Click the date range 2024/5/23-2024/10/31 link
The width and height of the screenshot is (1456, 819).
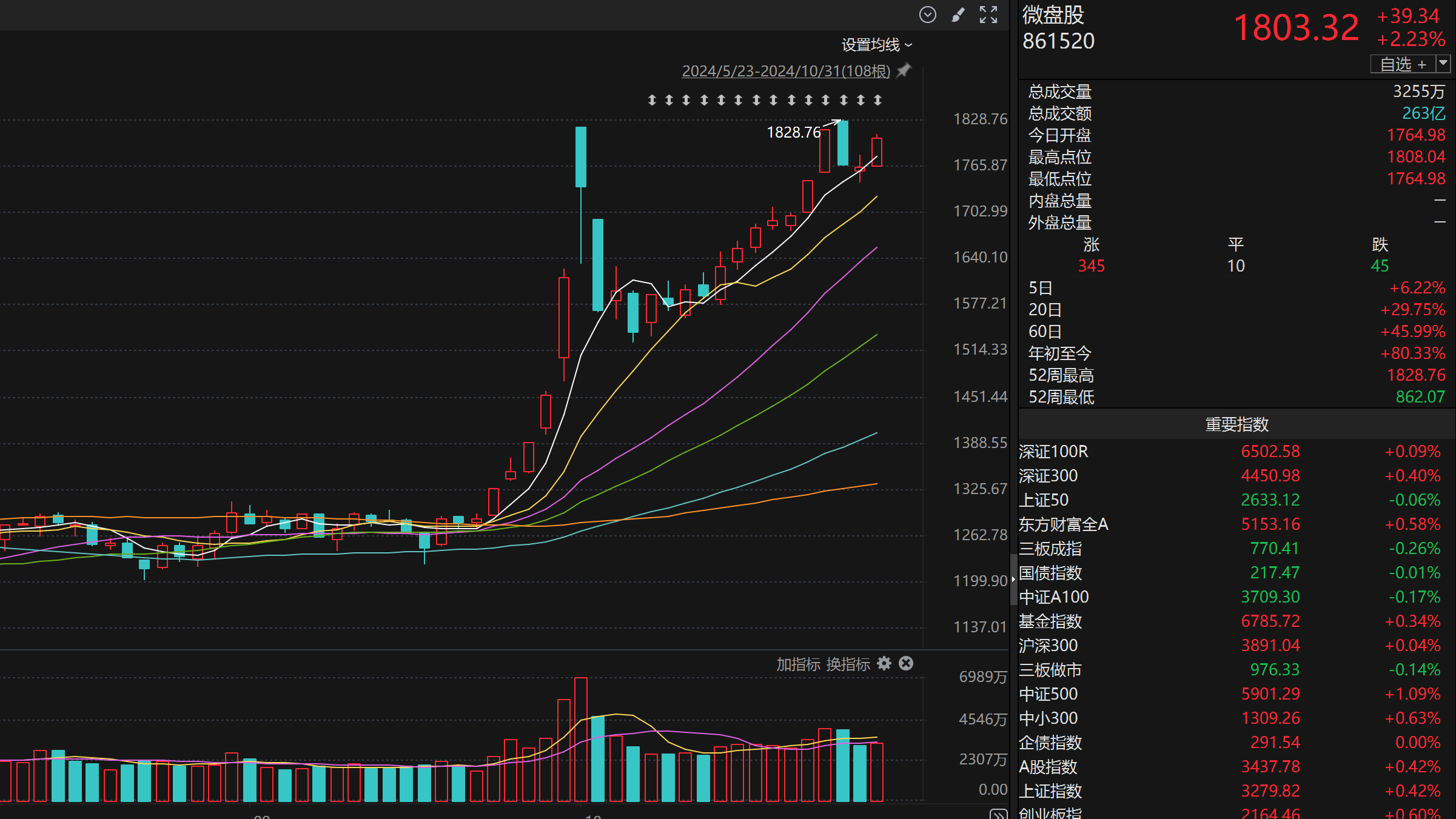(x=786, y=71)
